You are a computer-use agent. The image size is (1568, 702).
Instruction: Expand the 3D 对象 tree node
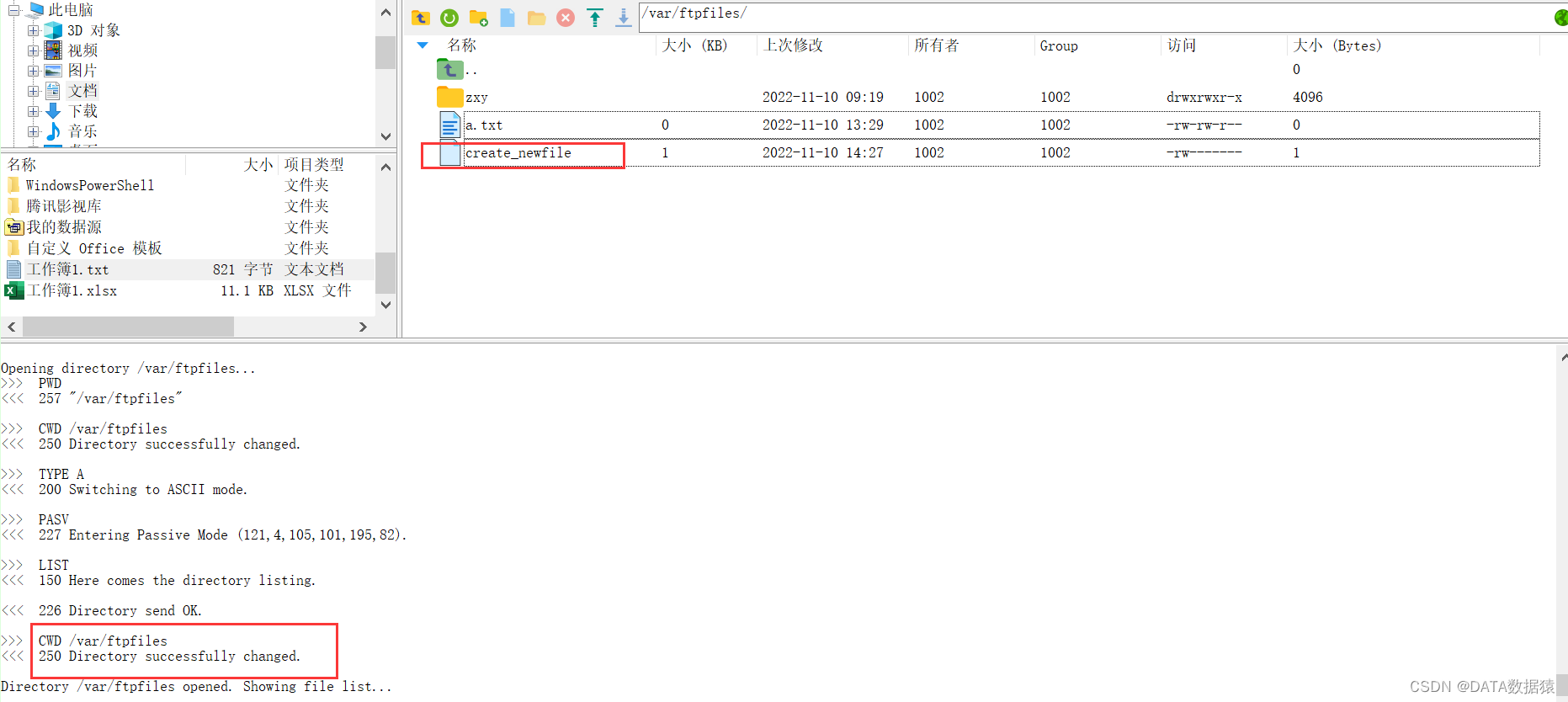click(33, 30)
